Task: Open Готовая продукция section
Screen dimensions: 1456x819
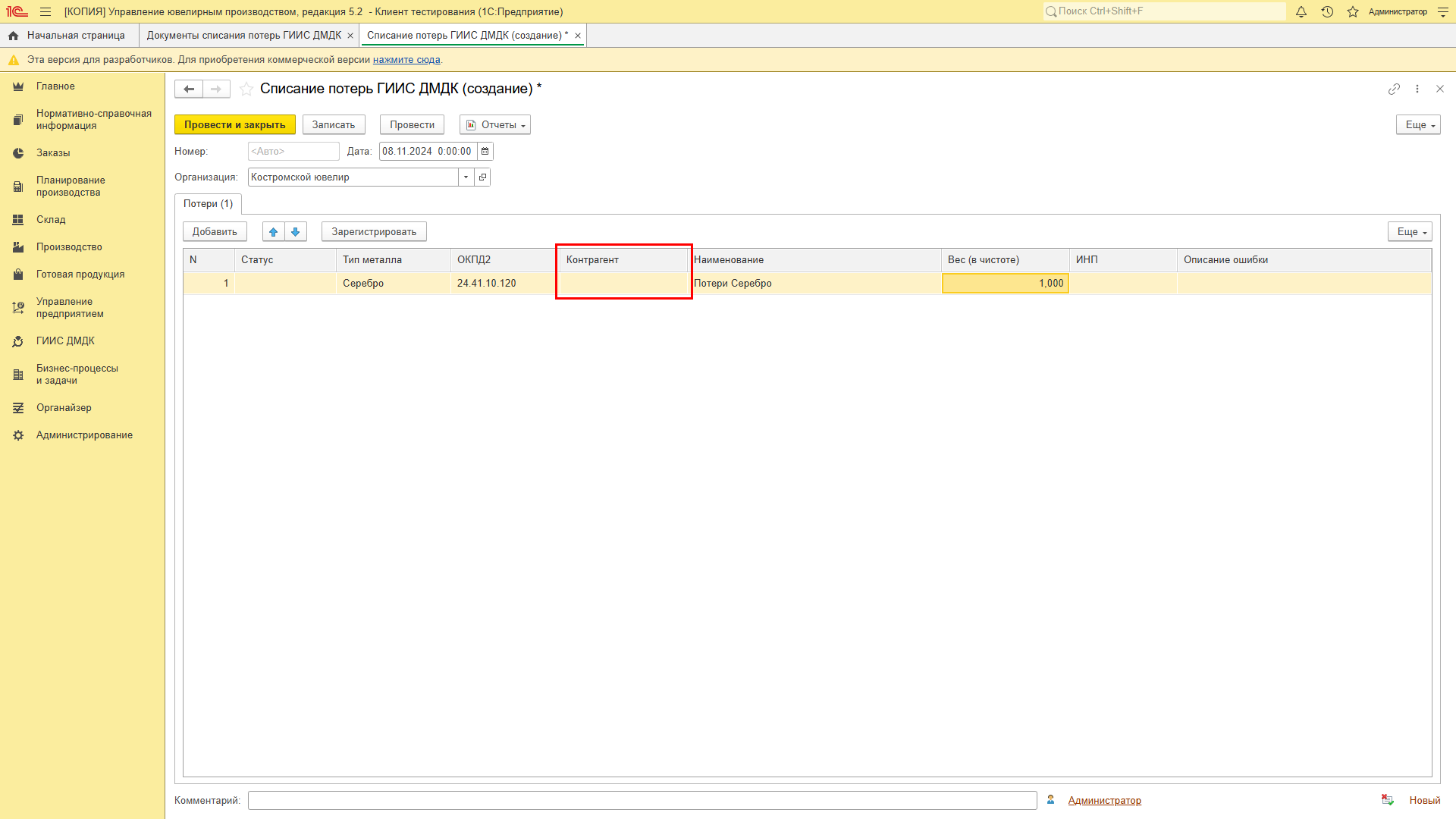Action: click(x=82, y=275)
